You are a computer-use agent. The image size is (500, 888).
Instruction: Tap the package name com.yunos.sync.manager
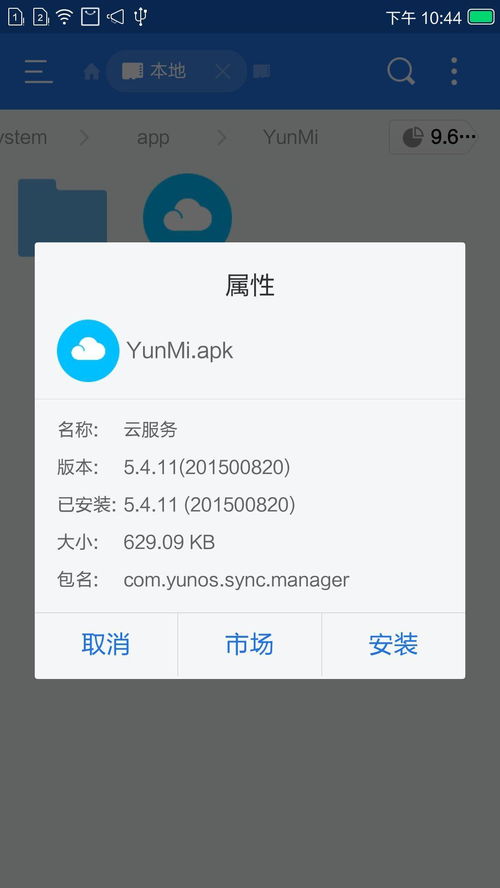pyautogui.click(x=236, y=580)
